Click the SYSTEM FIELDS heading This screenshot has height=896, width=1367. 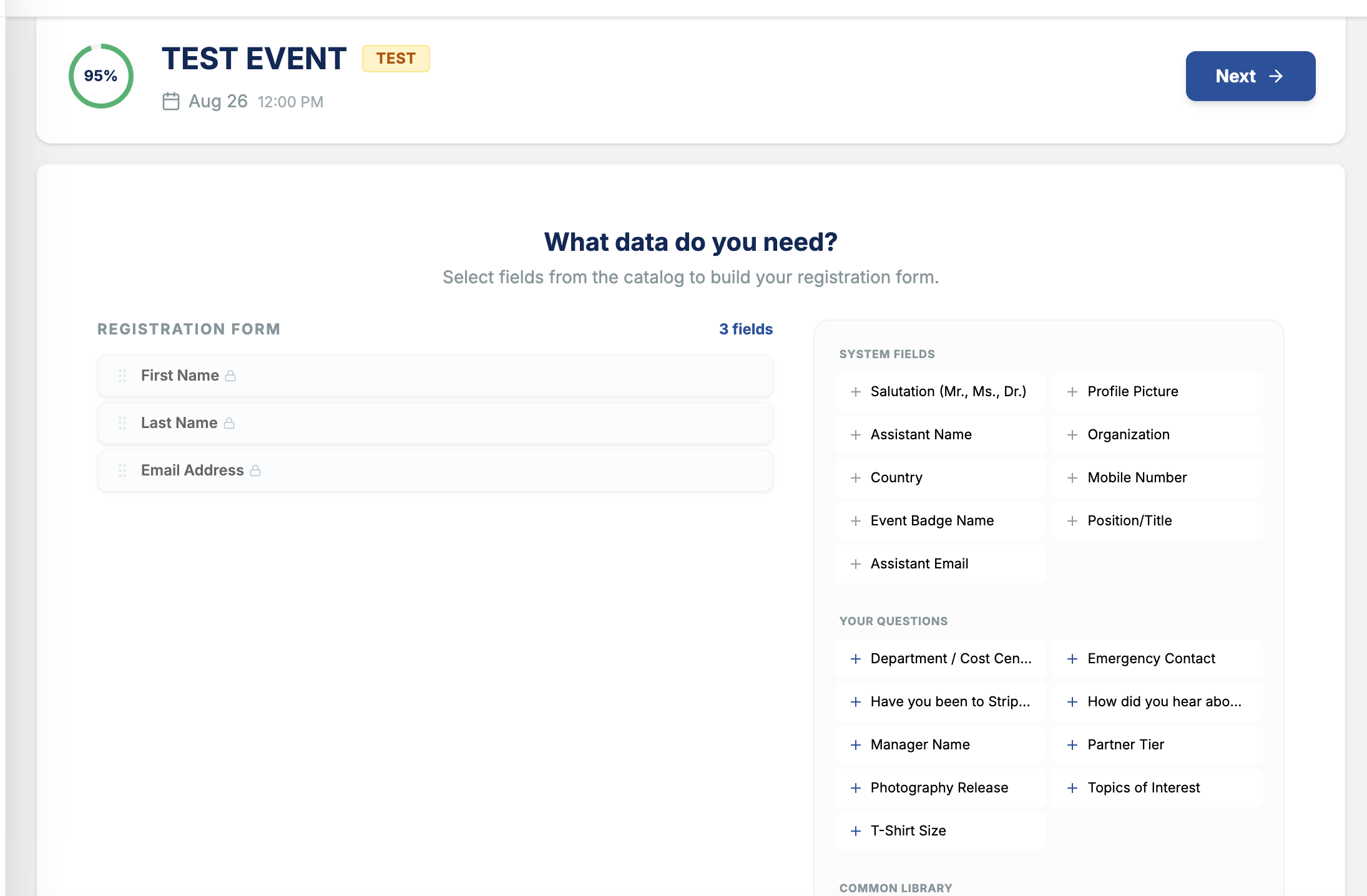pyautogui.click(x=887, y=354)
